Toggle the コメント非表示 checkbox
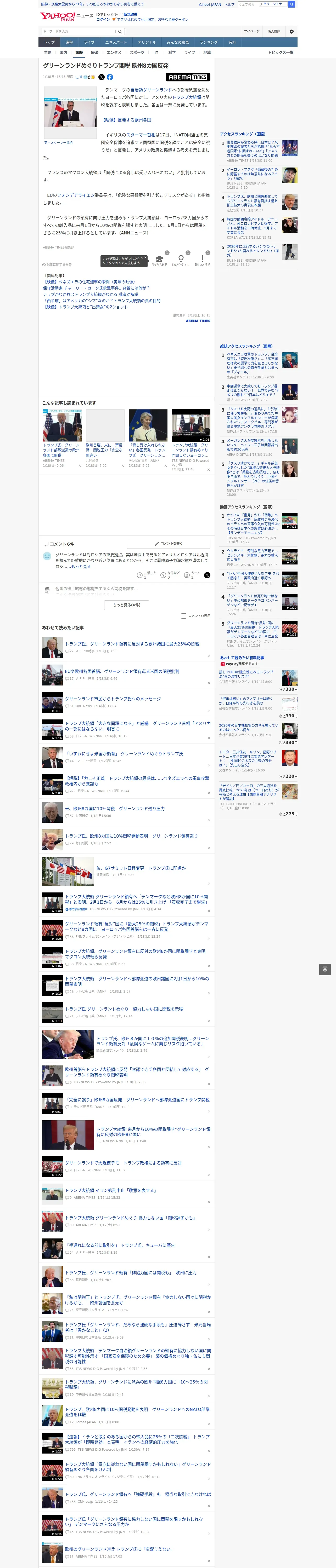The height and width of the screenshot is (1568, 336). pos(183,615)
